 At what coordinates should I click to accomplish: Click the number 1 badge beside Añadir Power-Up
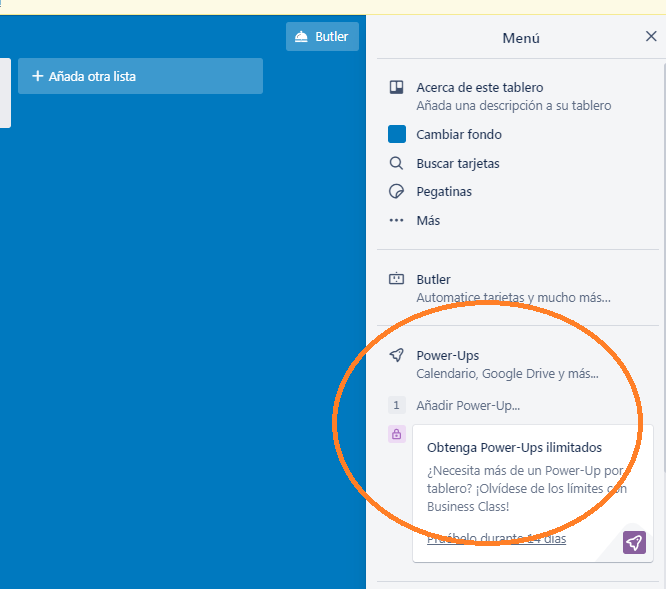pos(397,405)
